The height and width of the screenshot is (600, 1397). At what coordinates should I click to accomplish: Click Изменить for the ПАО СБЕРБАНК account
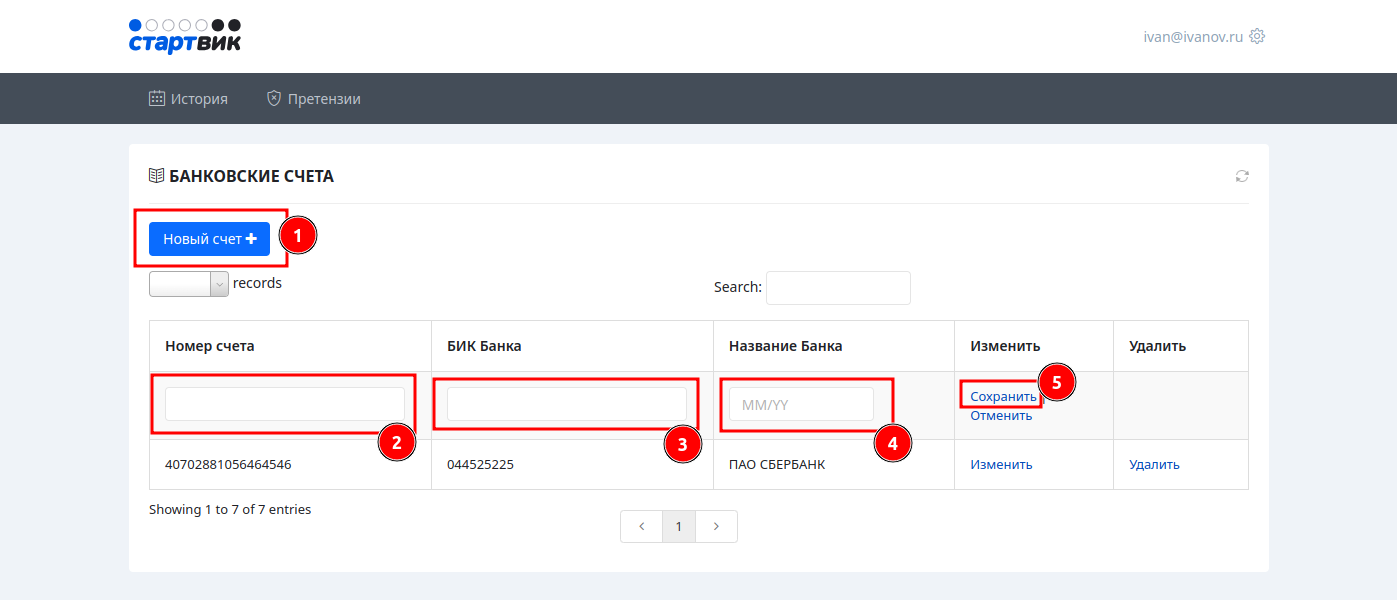[x=1001, y=464]
